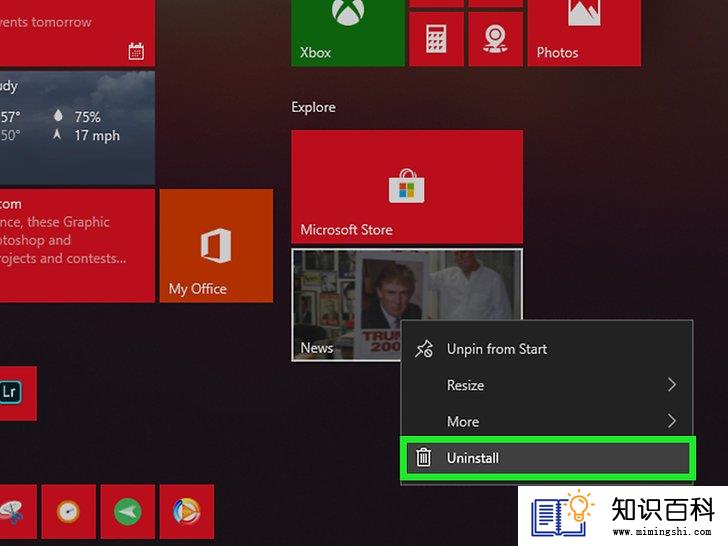Click the unpin icon beside Unpin from Start
728x546 pixels.
tap(423, 349)
